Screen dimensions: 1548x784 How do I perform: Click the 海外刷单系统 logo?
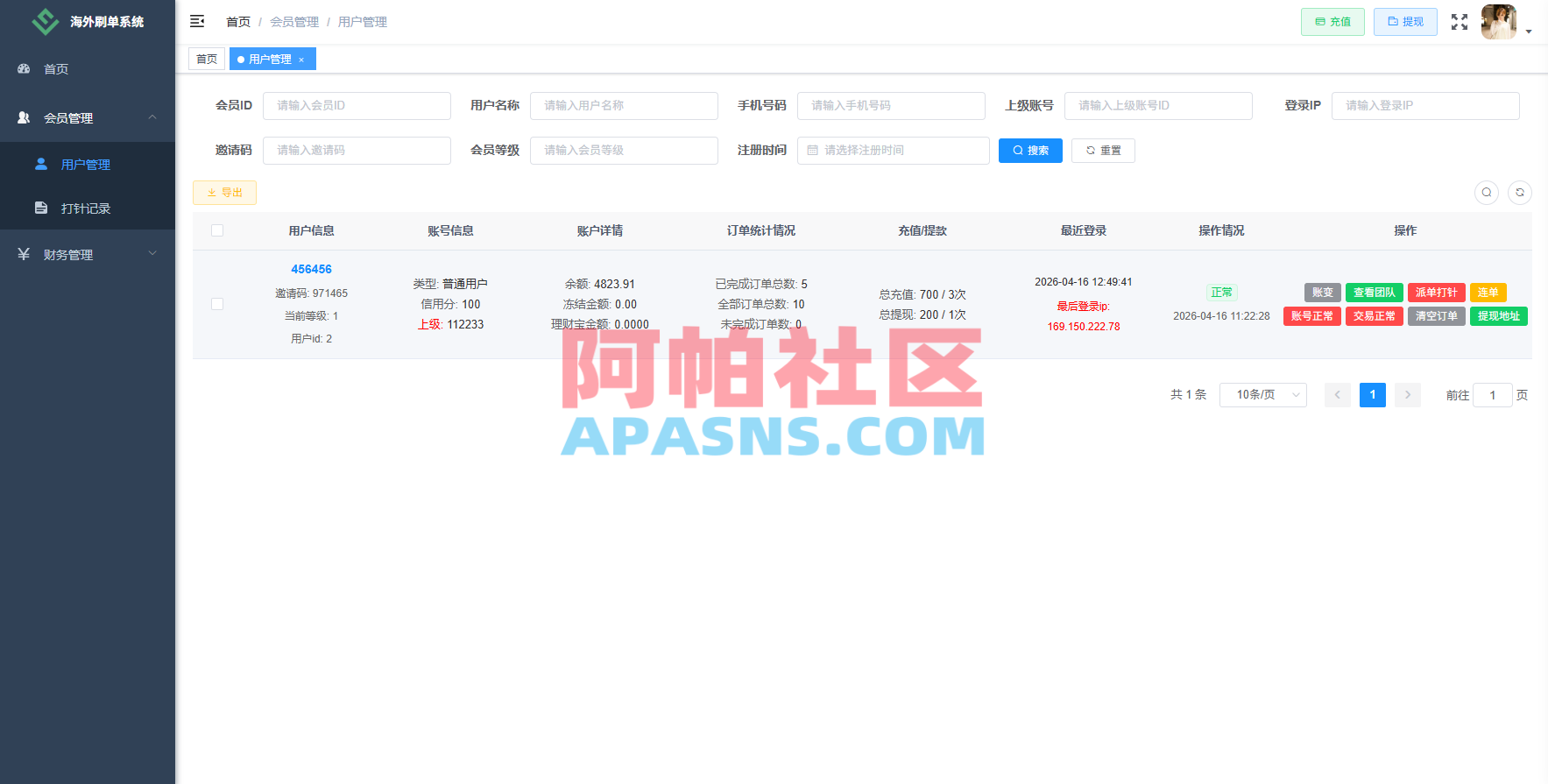point(88,21)
